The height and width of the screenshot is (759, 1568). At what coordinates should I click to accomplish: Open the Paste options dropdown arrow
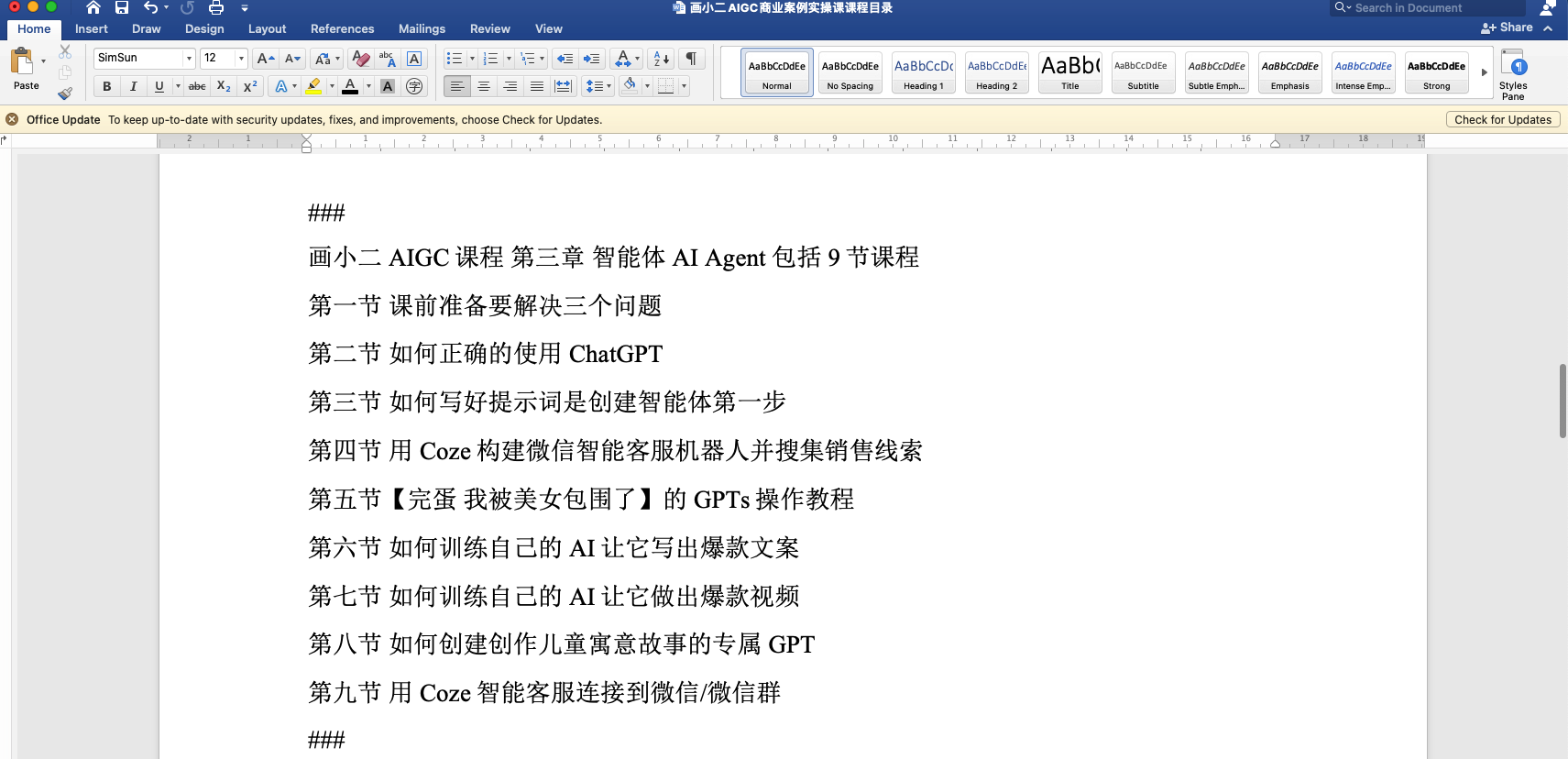43,61
